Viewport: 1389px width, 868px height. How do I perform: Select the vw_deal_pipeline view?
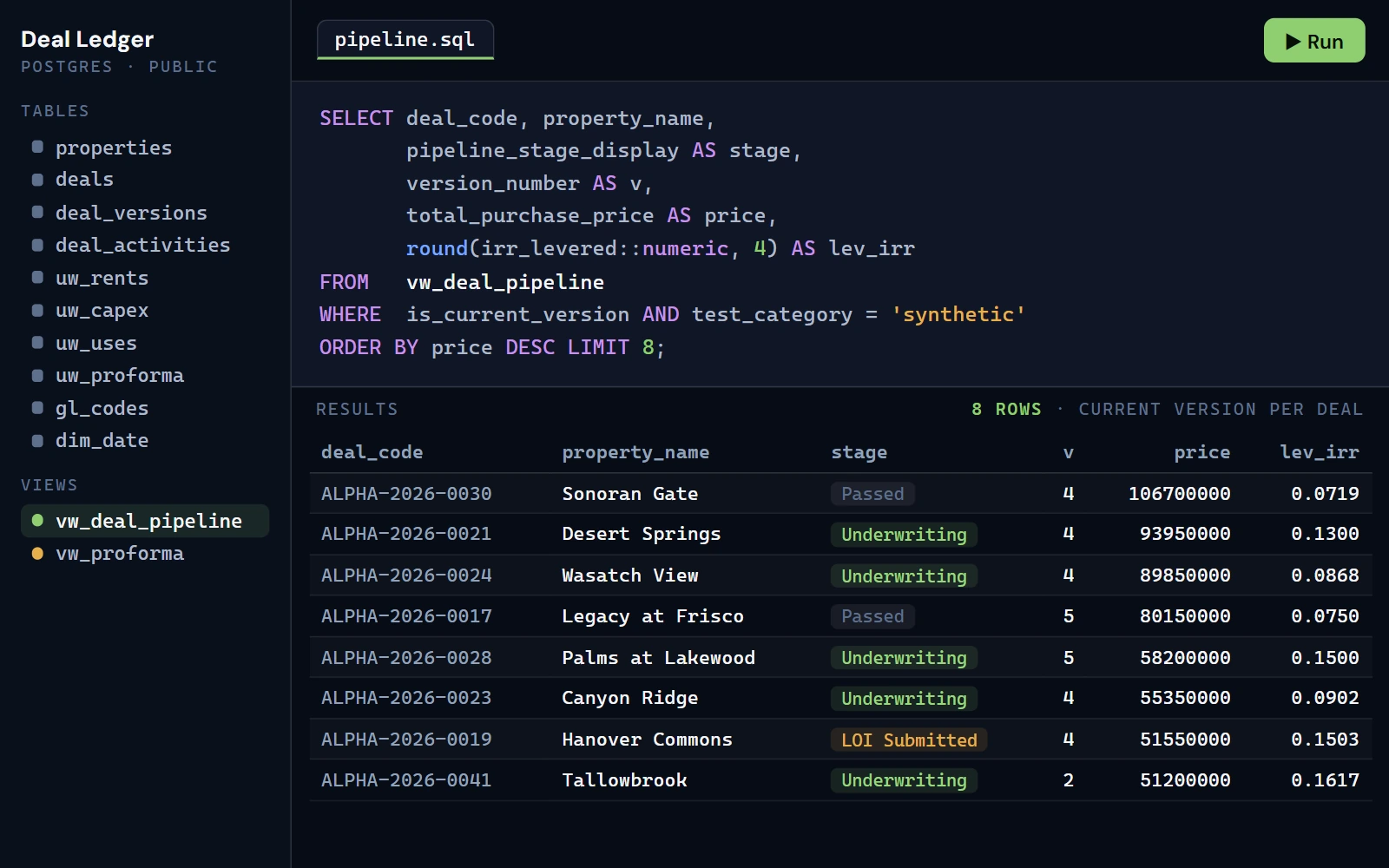[x=145, y=521]
